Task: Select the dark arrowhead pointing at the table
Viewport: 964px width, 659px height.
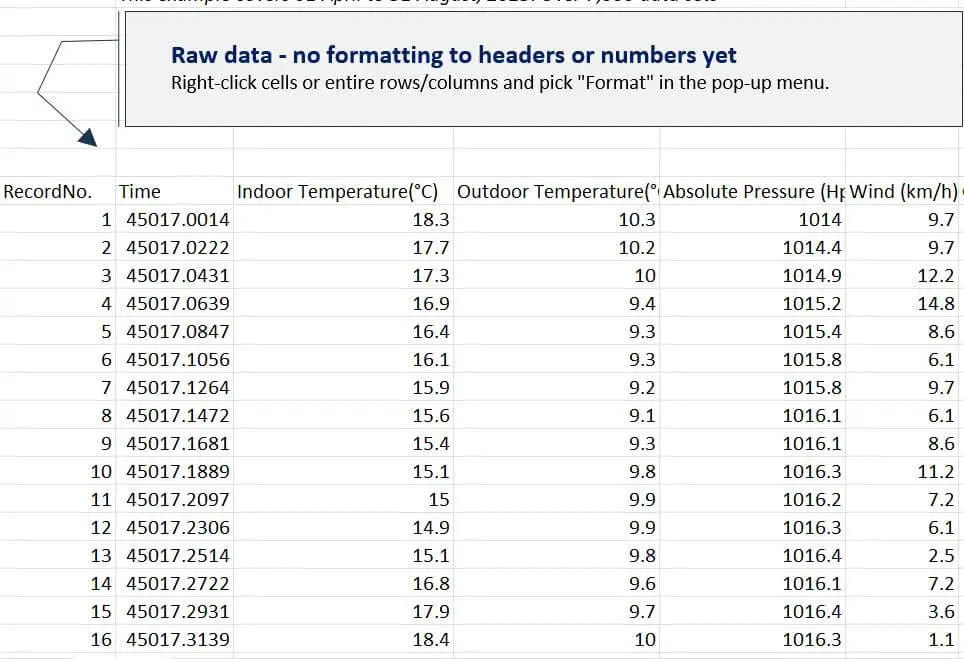Action: tap(88, 139)
